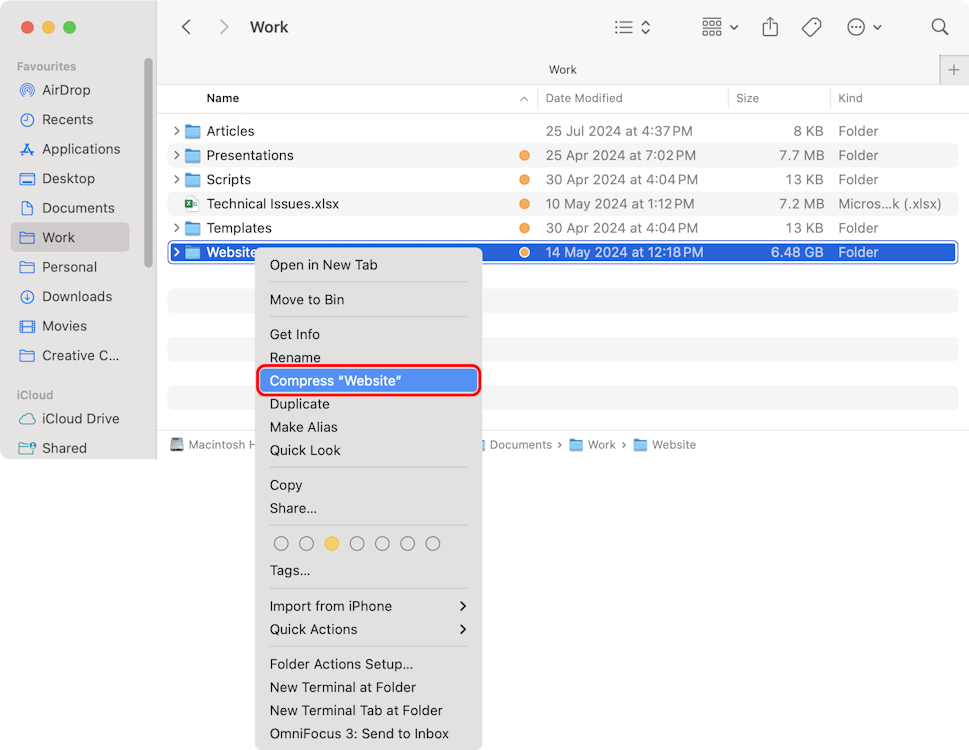Choose Quick Look
969x750 pixels.
[368, 450]
